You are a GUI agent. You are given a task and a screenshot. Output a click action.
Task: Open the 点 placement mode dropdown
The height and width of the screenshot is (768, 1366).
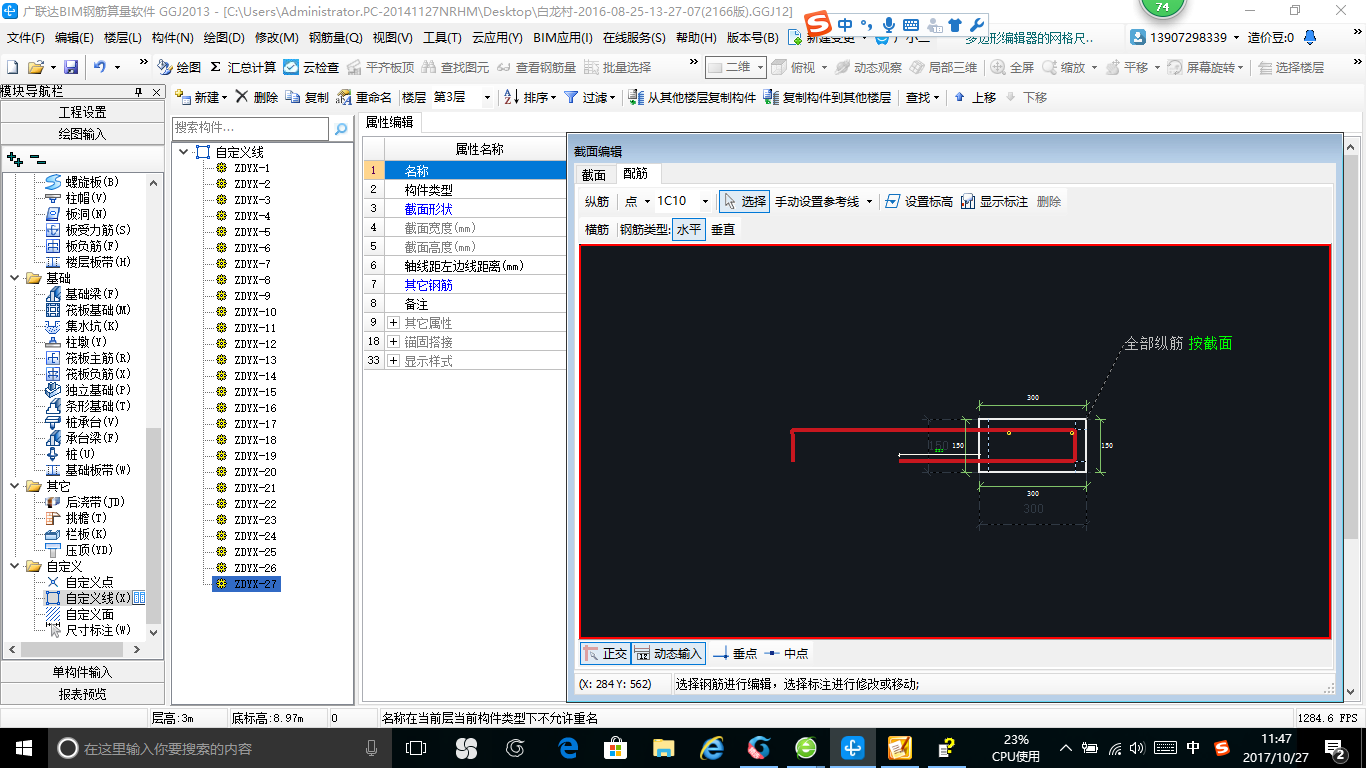coord(647,201)
